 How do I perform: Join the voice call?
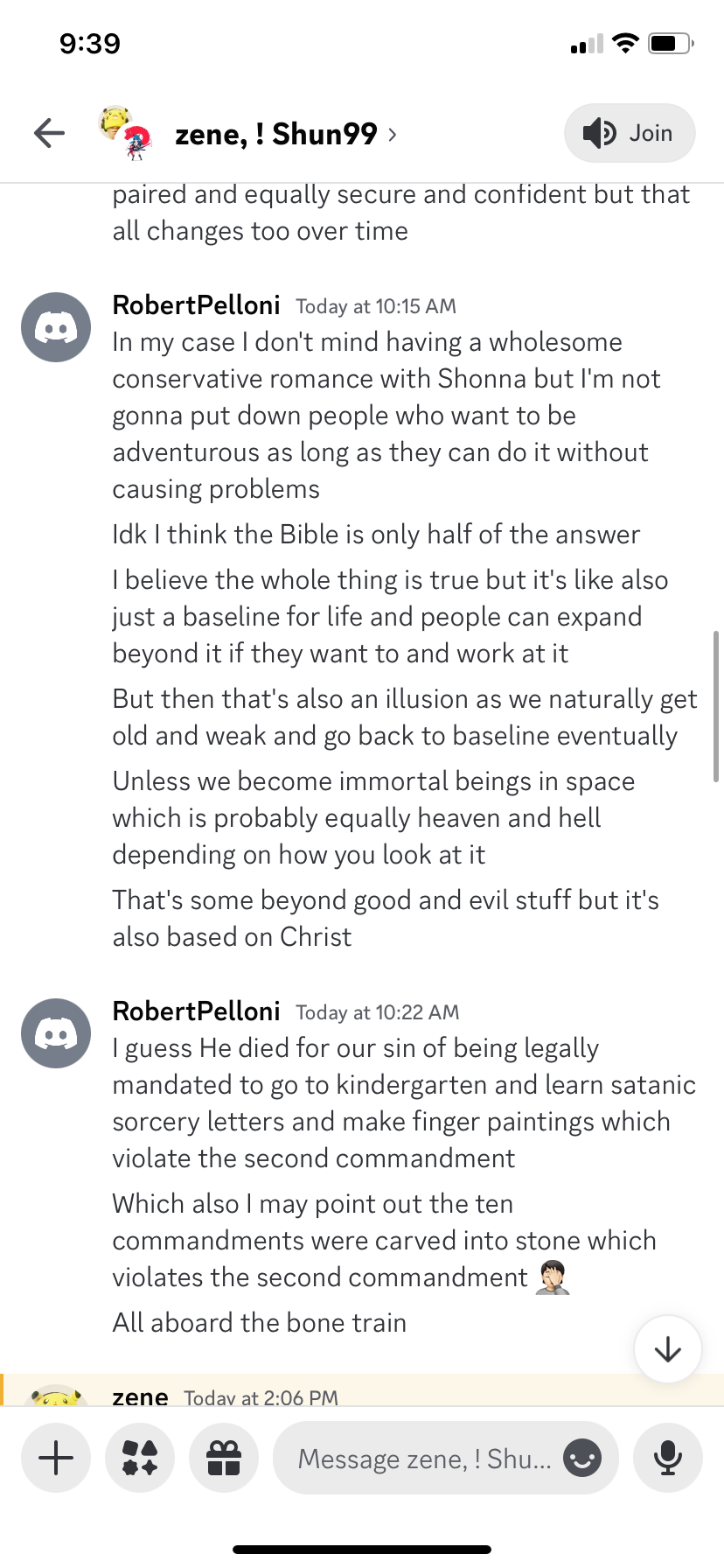click(630, 133)
